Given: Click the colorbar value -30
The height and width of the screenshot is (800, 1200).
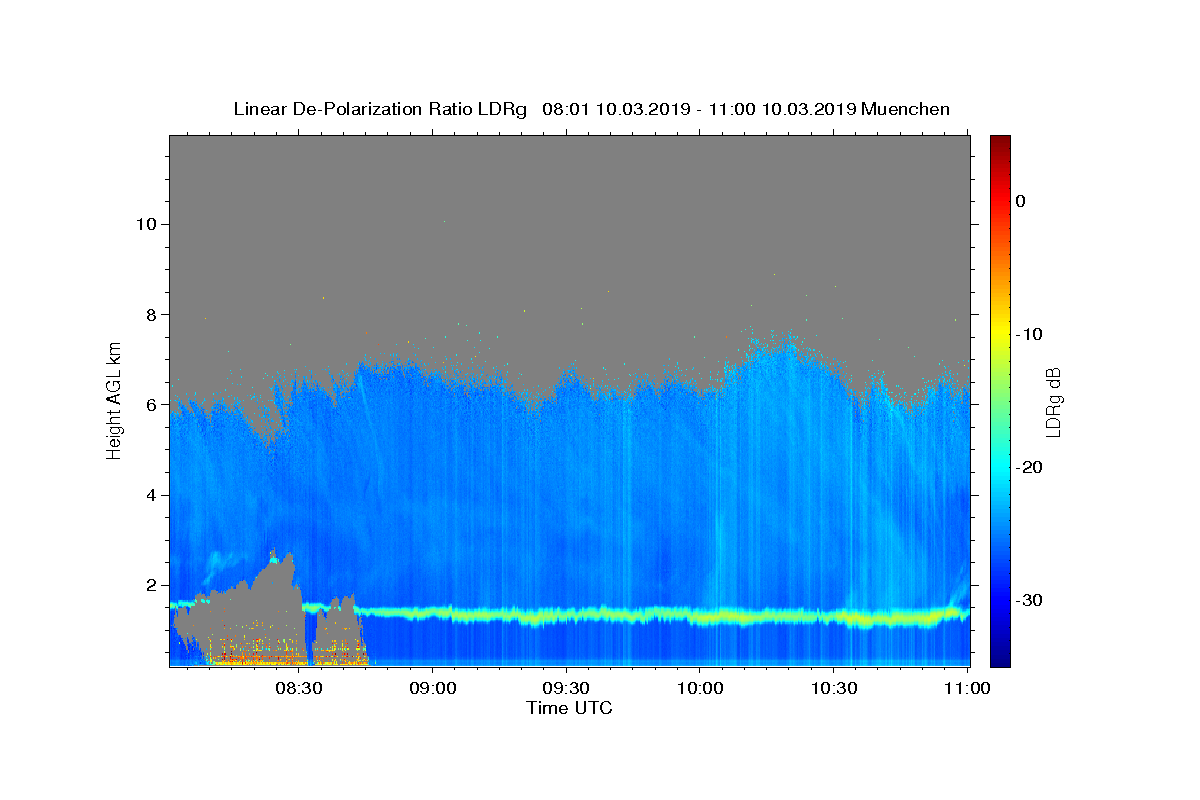Looking at the screenshot, I should click(1030, 600).
